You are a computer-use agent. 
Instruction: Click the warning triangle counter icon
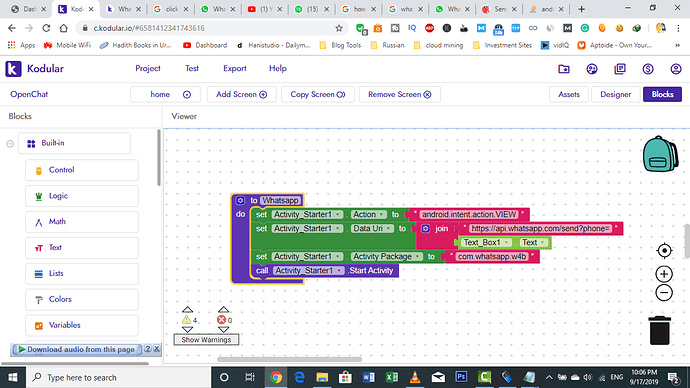coord(187,320)
